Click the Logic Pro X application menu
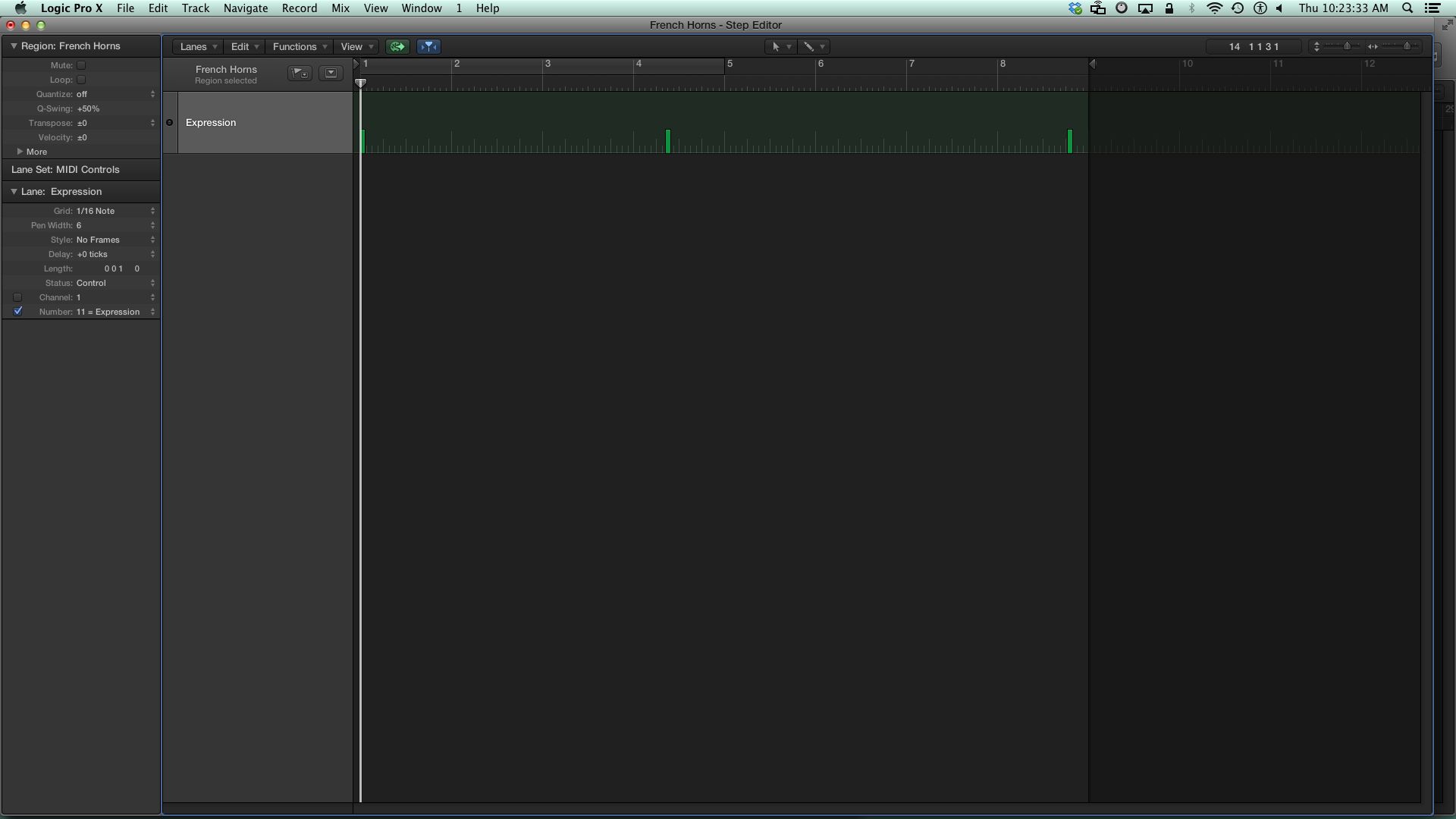Viewport: 1456px width, 819px height. (x=71, y=8)
